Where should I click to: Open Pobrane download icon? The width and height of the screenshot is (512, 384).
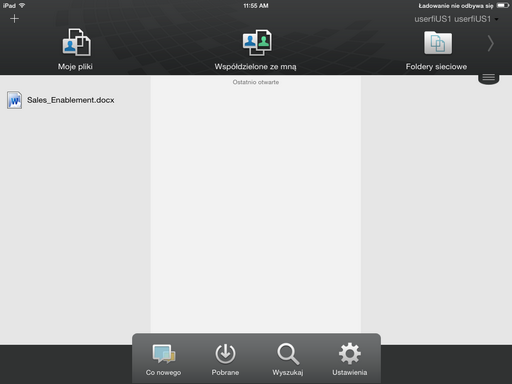[225, 354]
